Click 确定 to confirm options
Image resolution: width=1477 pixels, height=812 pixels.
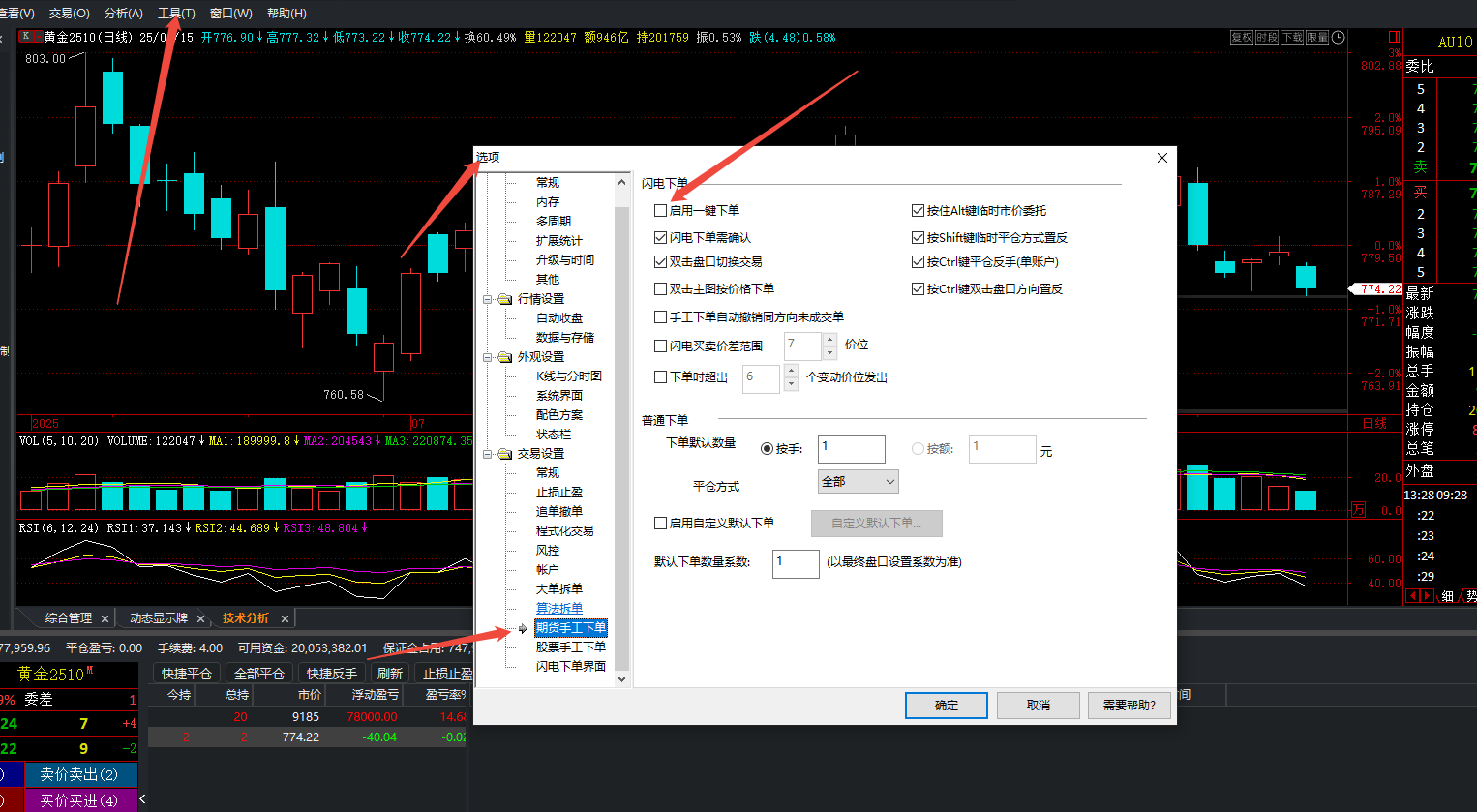coord(947,706)
